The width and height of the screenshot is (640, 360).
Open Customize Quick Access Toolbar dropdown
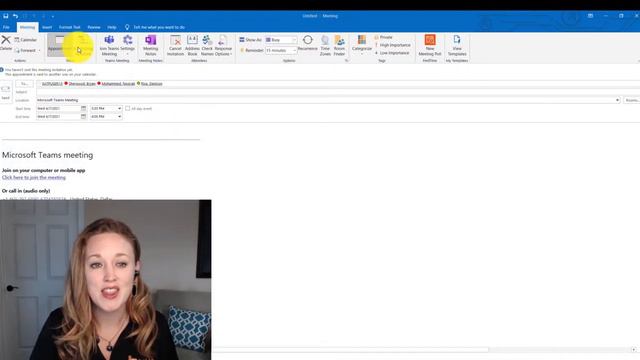pos(53,16)
